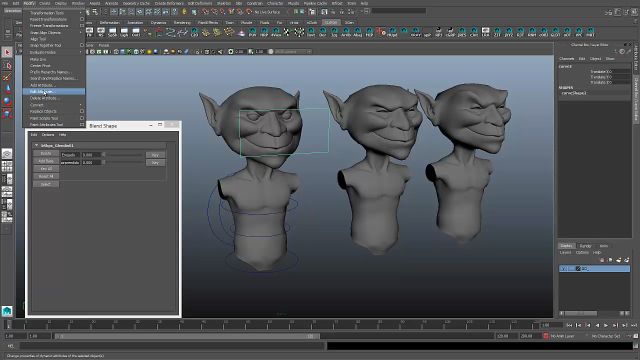Choose the Paint Selection brush tool
Viewport: 640px width, 360px height.
tap(7, 77)
